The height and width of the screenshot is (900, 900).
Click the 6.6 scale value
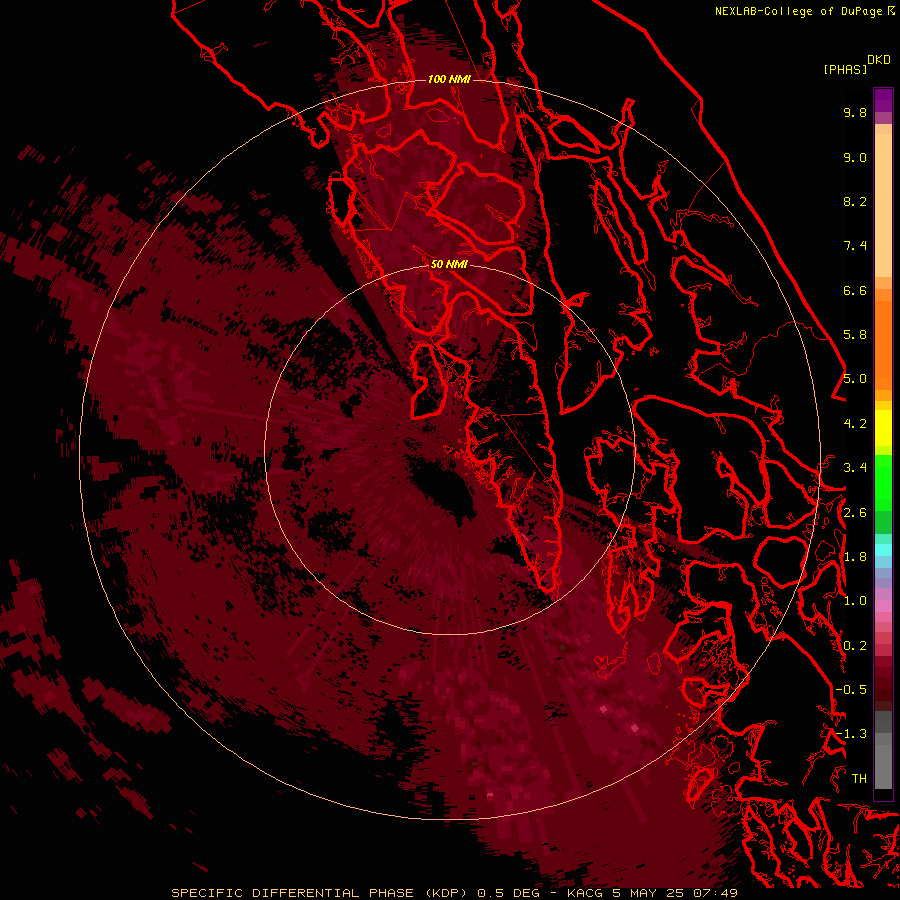(x=855, y=290)
